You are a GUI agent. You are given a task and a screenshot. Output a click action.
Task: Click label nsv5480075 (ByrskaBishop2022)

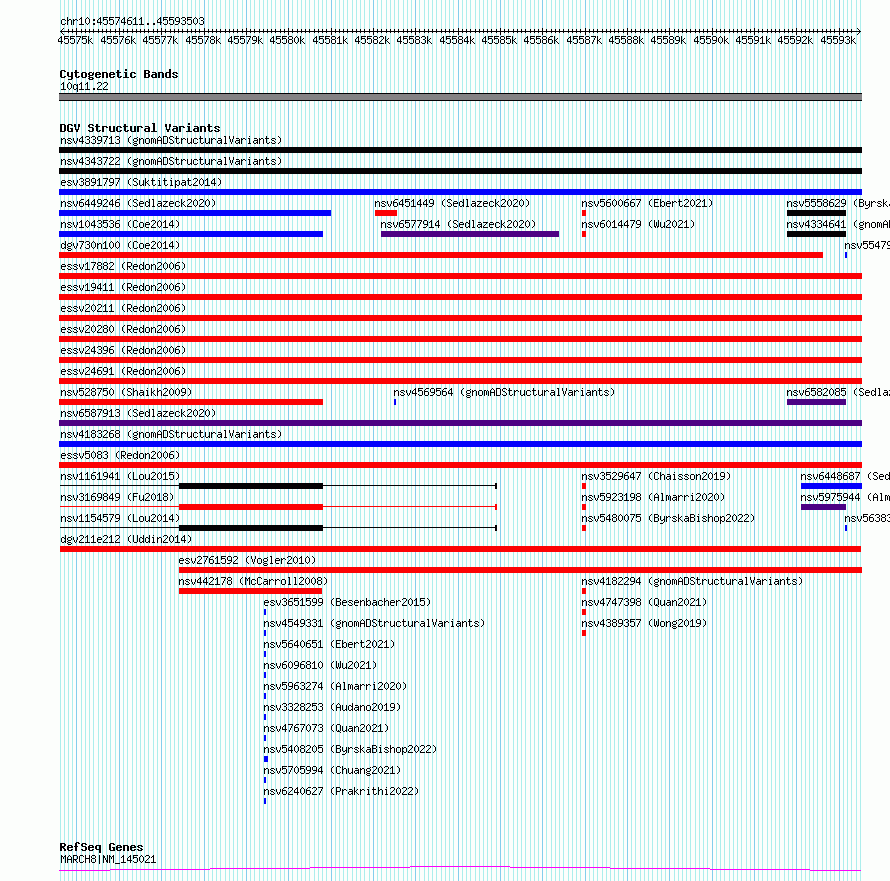click(x=668, y=518)
